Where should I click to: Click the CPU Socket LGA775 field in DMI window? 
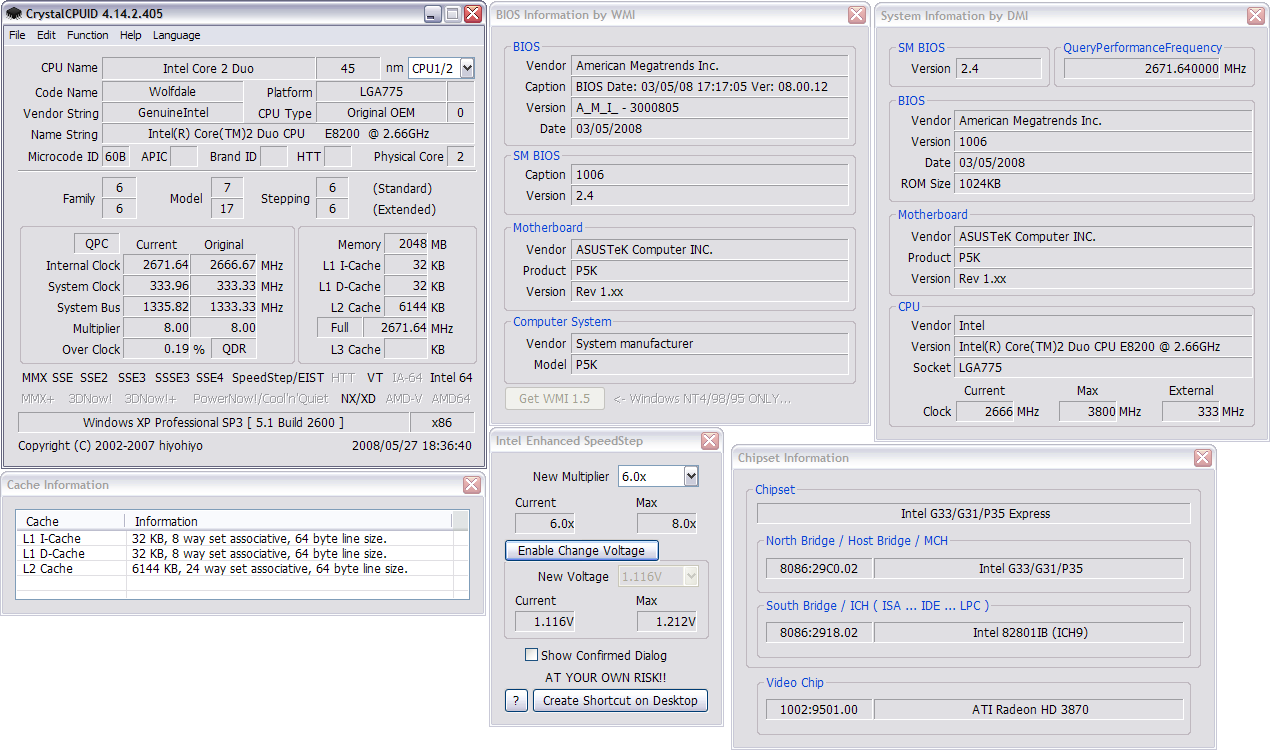[x=1103, y=368]
